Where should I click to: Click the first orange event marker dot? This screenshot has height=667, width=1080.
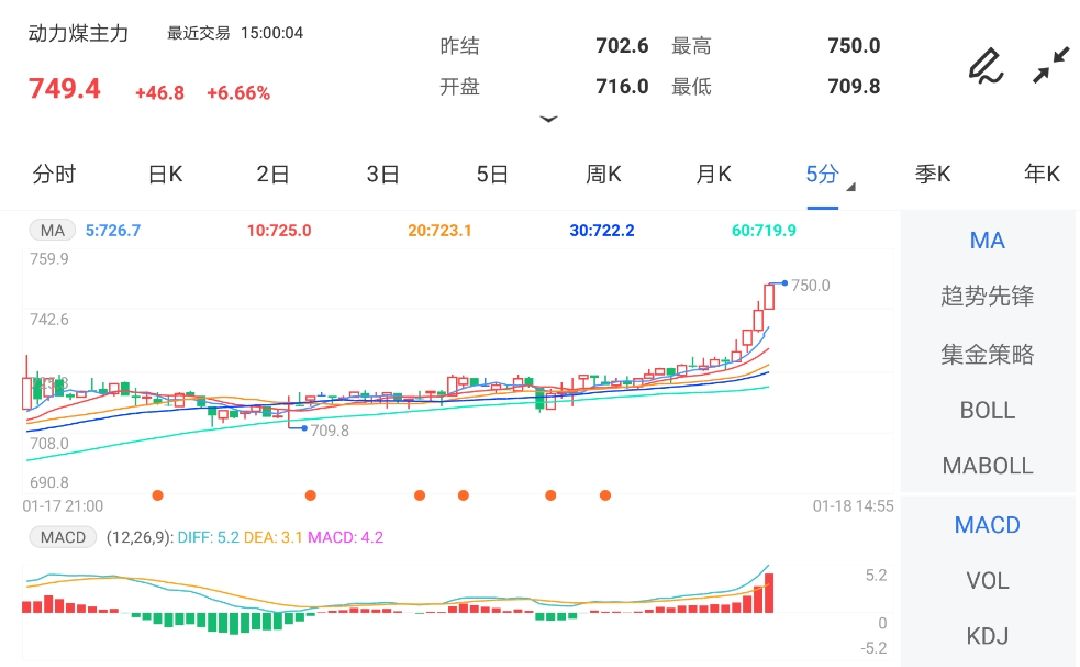pos(158,495)
